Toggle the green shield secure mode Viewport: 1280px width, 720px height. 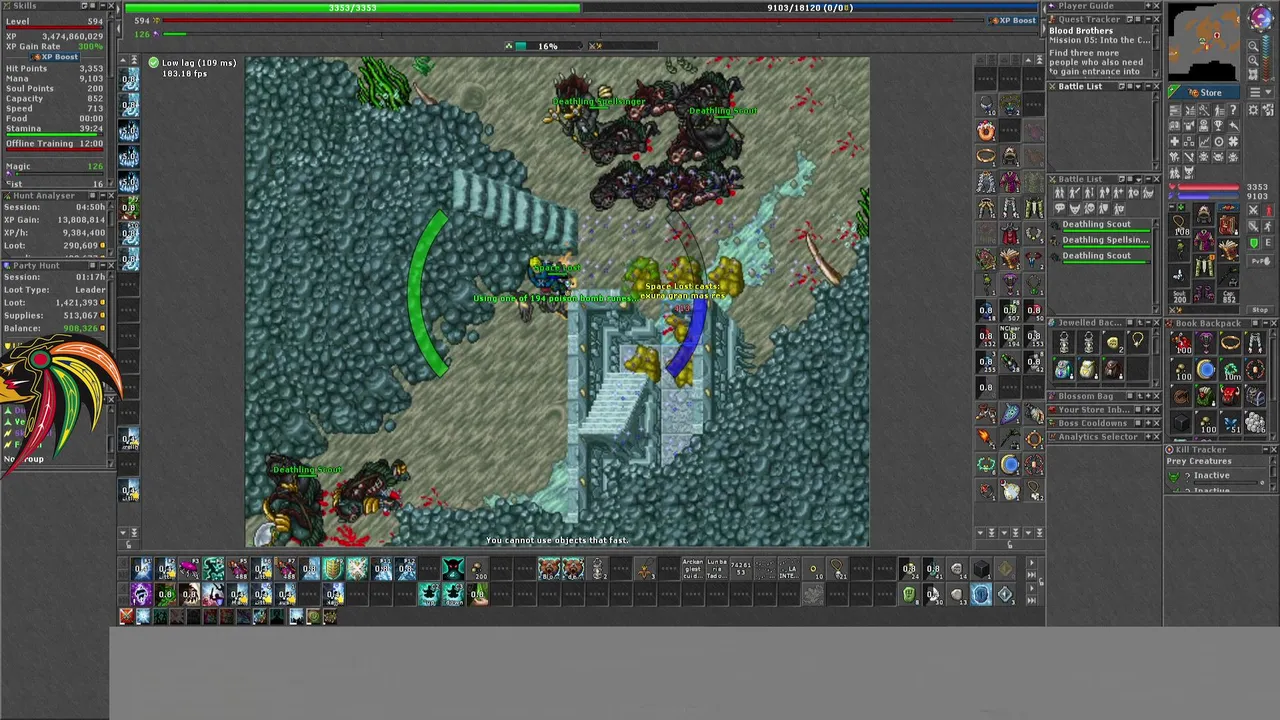(1253, 242)
